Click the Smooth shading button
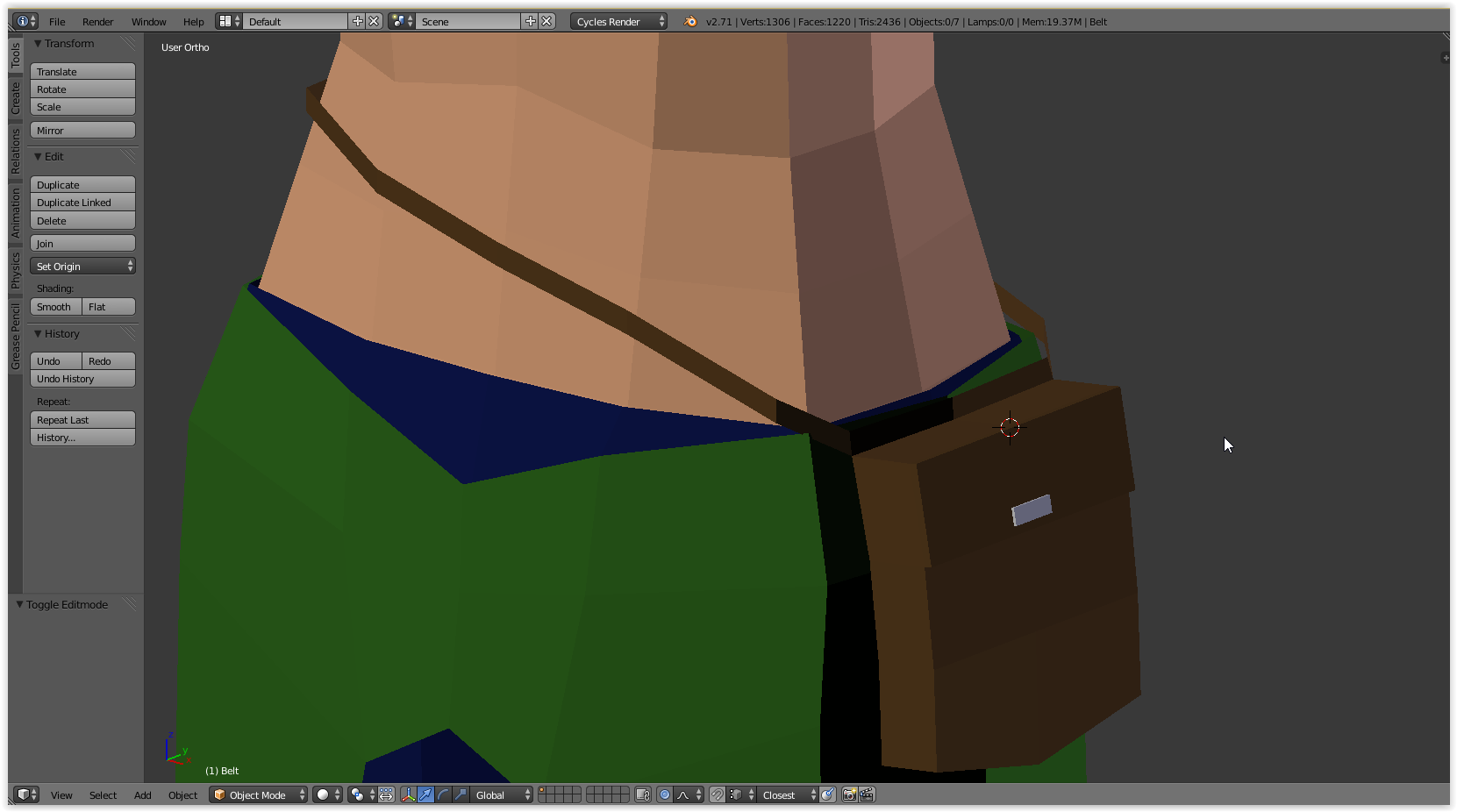This screenshot has height=812, width=1457. pos(54,307)
